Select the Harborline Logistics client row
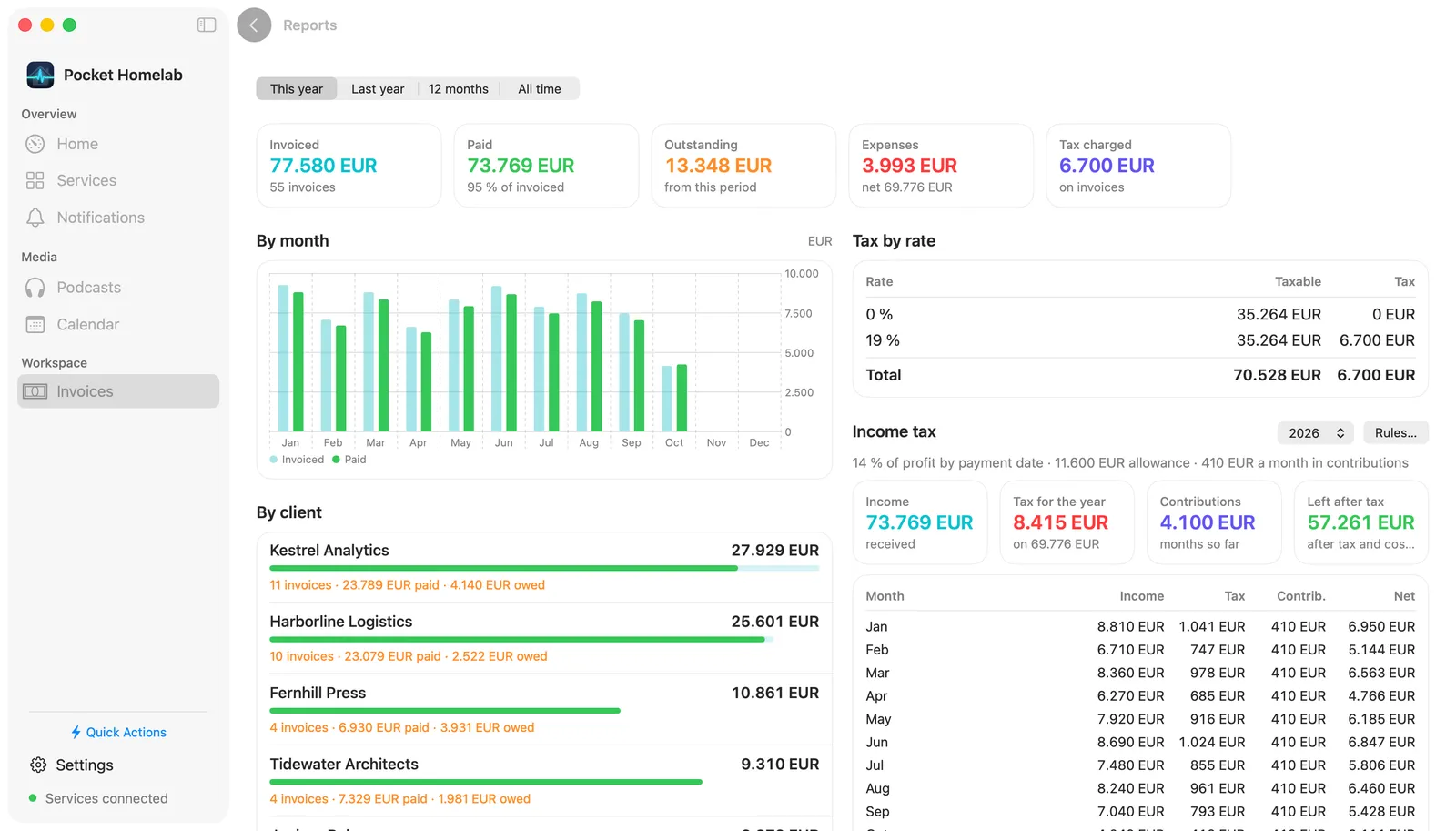The width and height of the screenshot is (1456, 831). click(544, 638)
